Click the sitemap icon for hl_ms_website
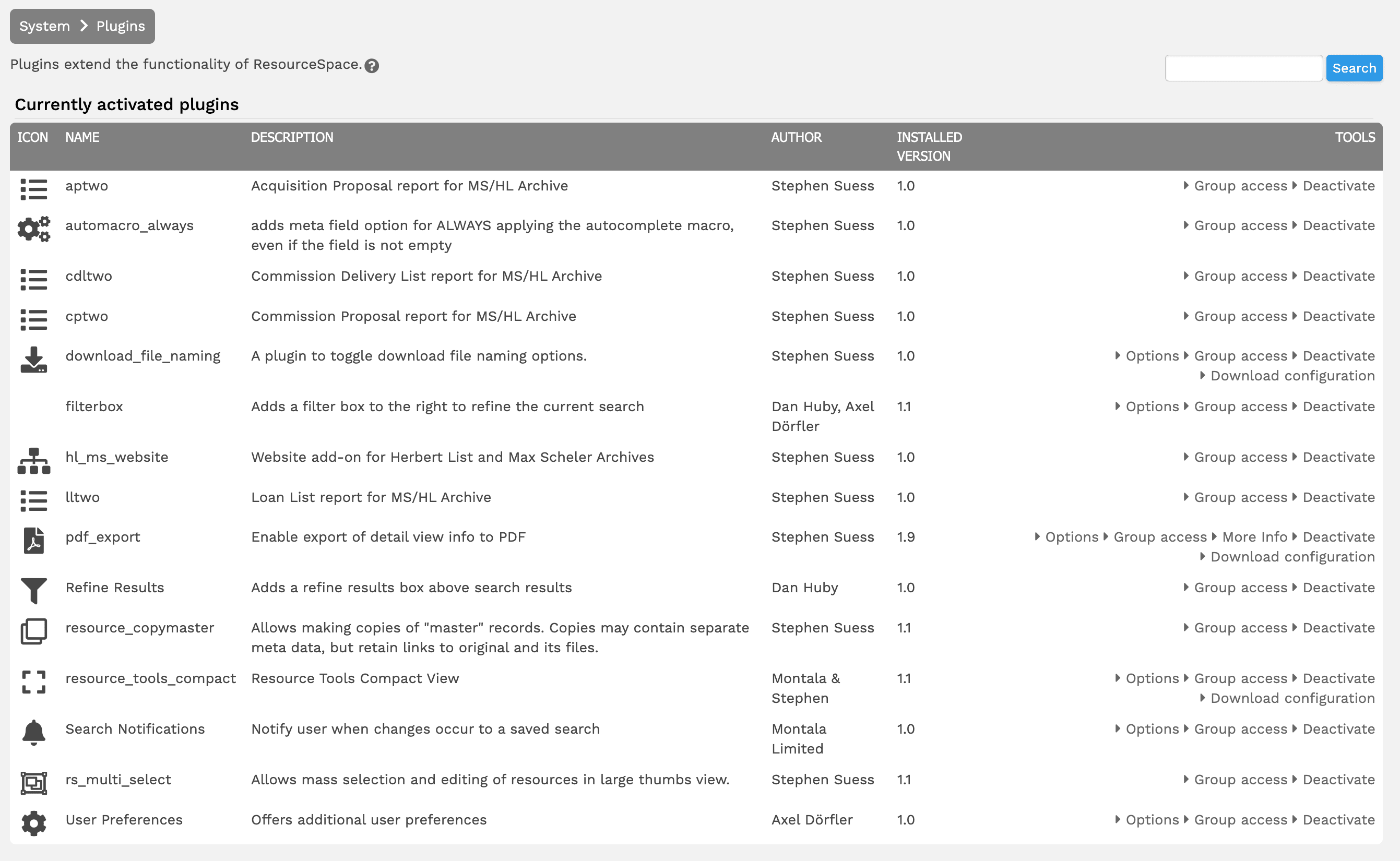 point(33,461)
